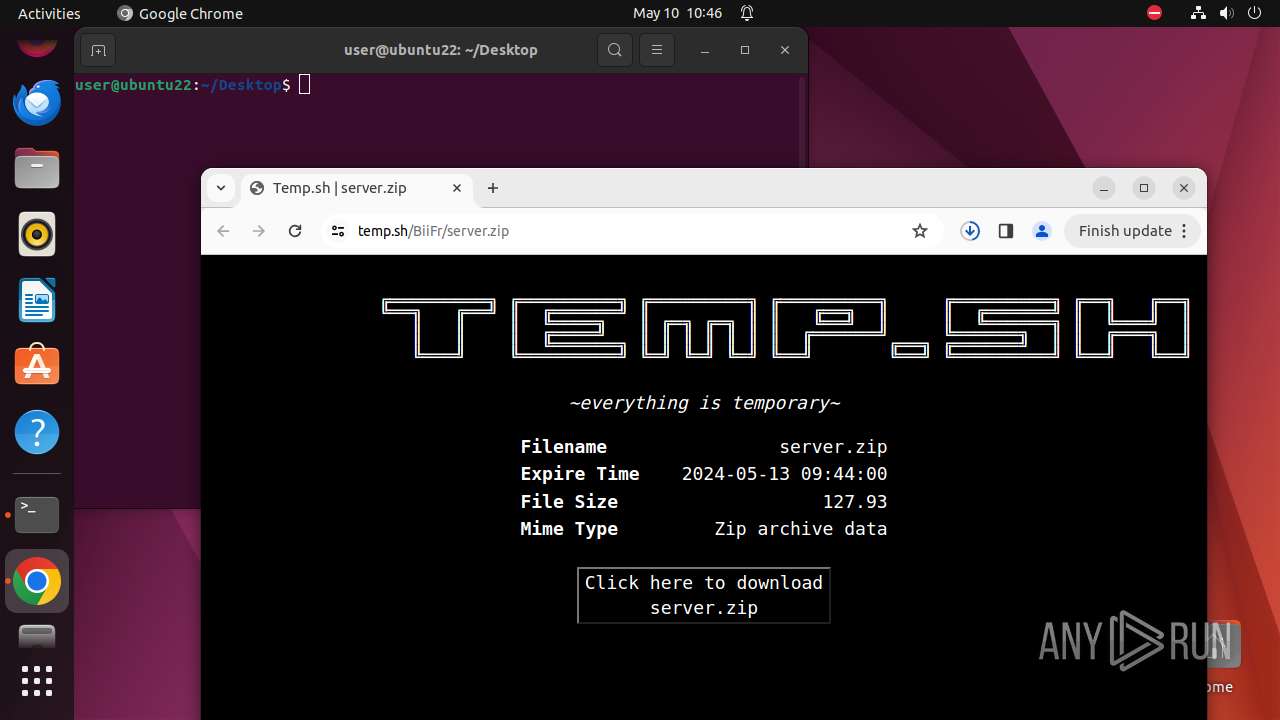
Task: Reload the temp.sh page
Action: [295, 231]
